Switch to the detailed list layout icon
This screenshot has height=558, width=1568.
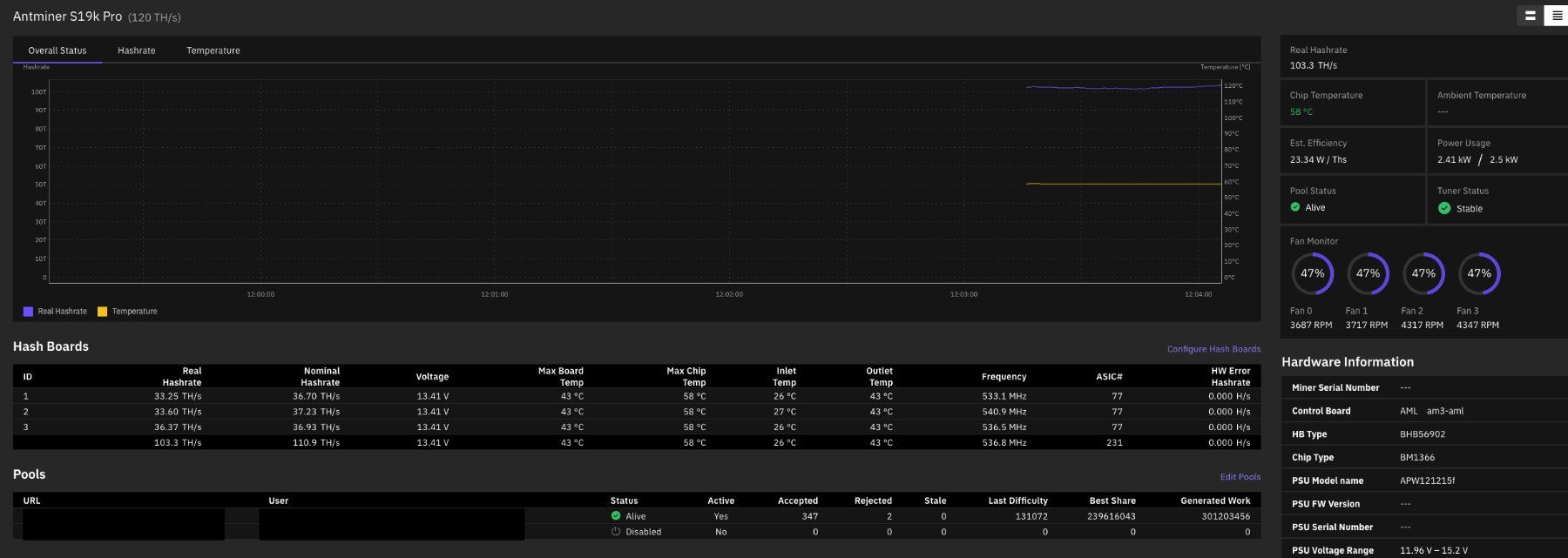point(1556,16)
